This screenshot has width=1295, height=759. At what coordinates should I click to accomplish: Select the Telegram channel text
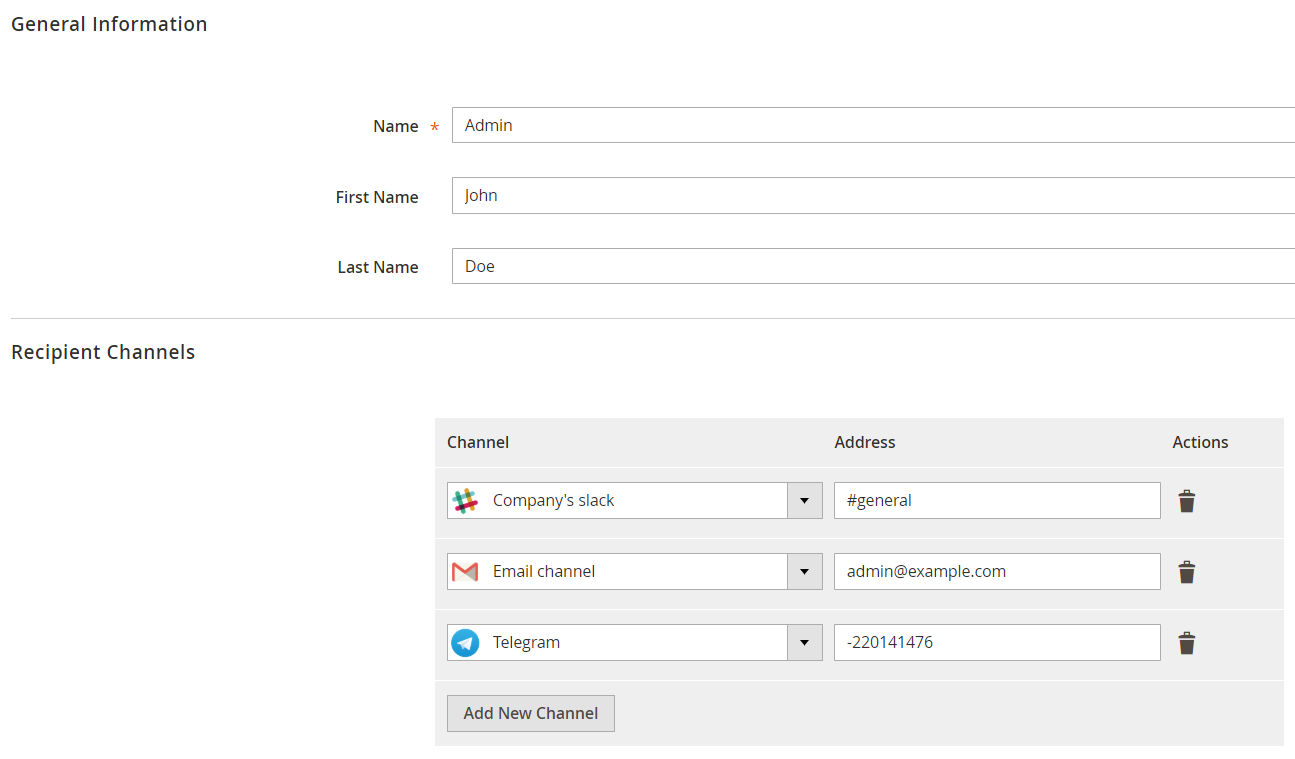(x=526, y=643)
